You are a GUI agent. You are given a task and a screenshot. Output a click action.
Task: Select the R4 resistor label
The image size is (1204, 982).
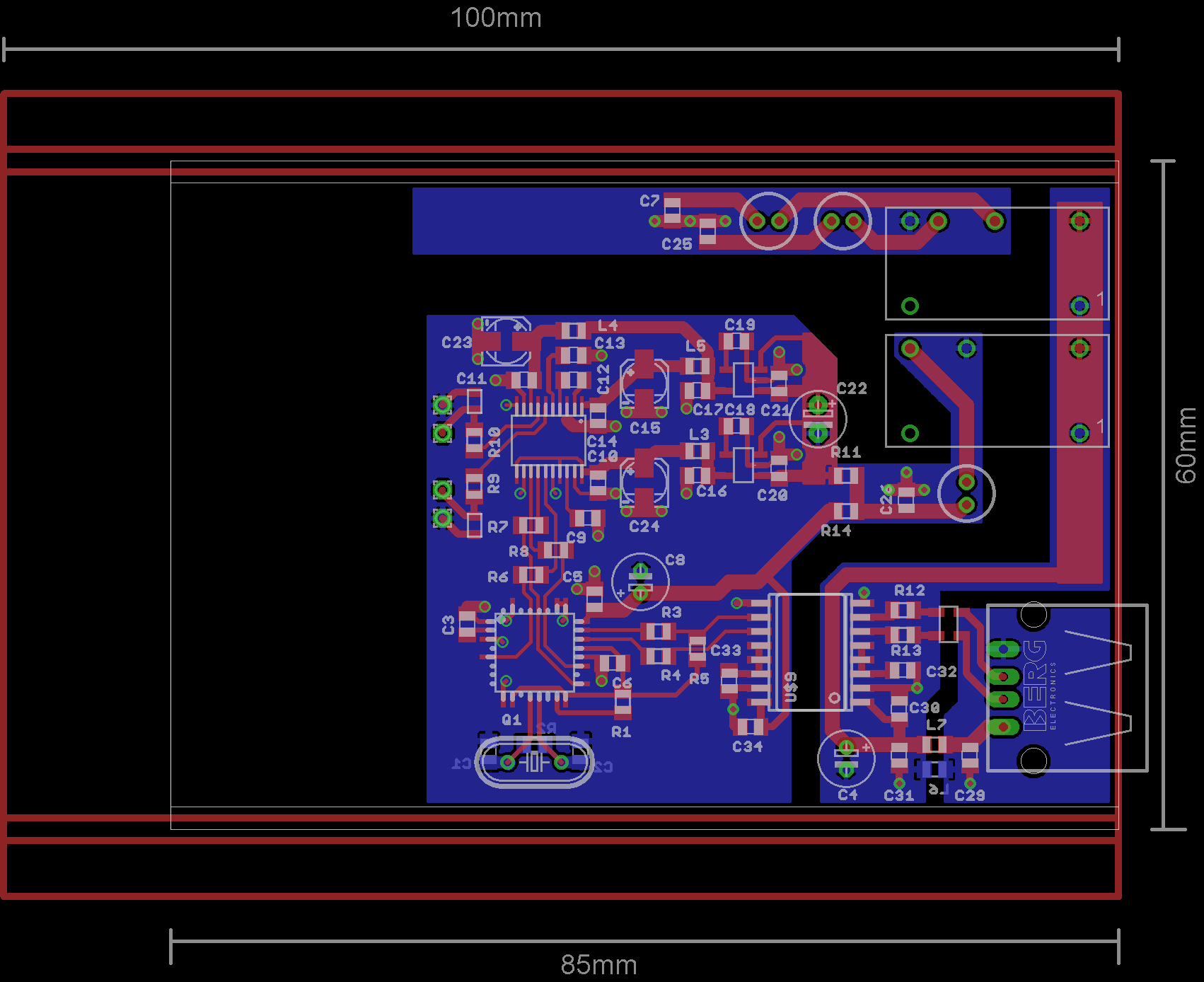[x=671, y=676]
